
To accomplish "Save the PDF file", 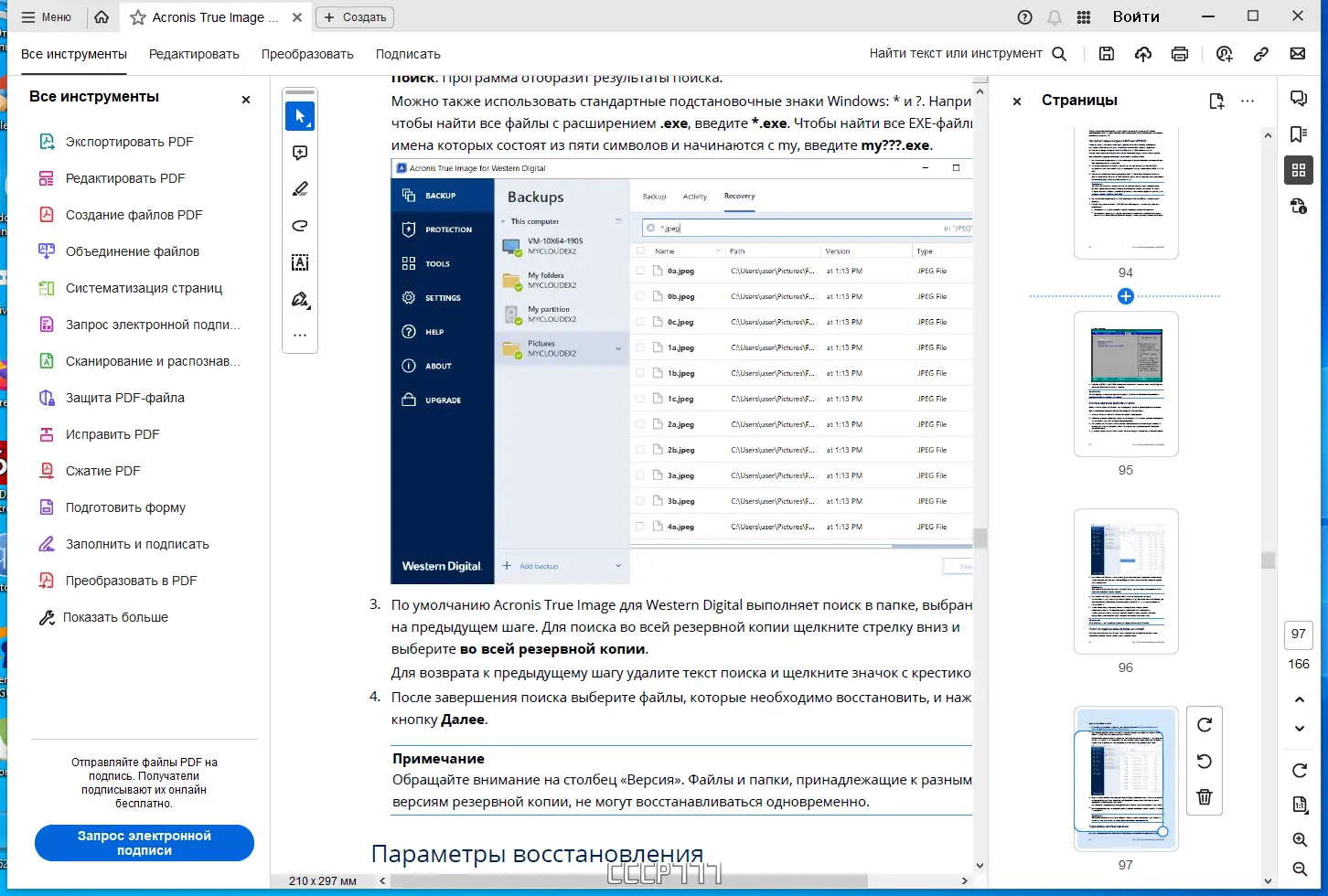I will coord(1107,54).
